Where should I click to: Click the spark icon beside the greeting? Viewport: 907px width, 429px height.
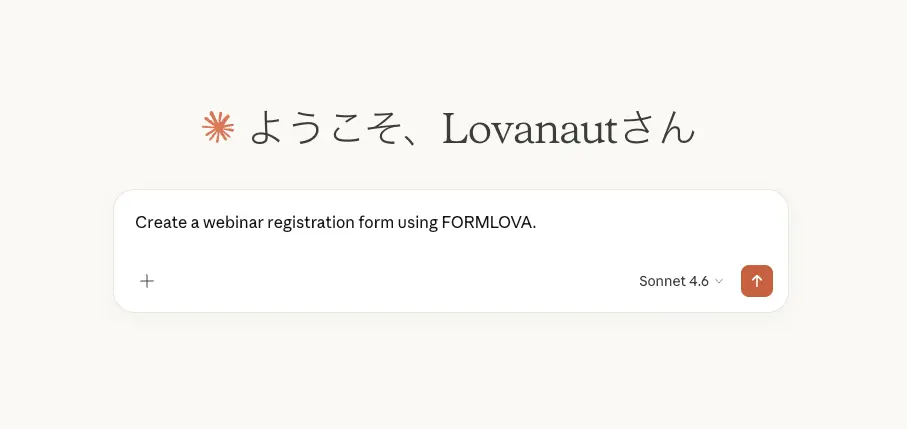218,127
